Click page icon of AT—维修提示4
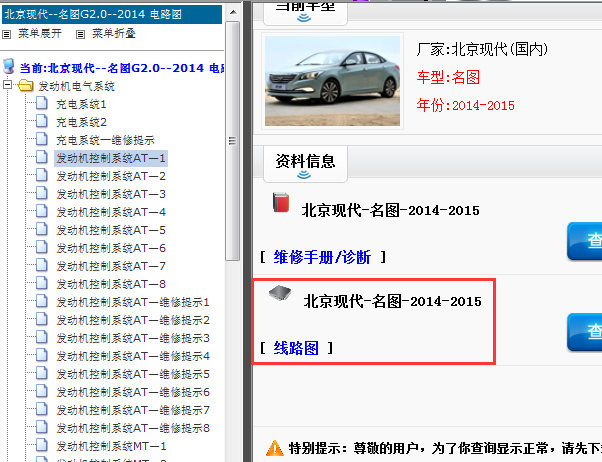 click(x=41, y=355)
